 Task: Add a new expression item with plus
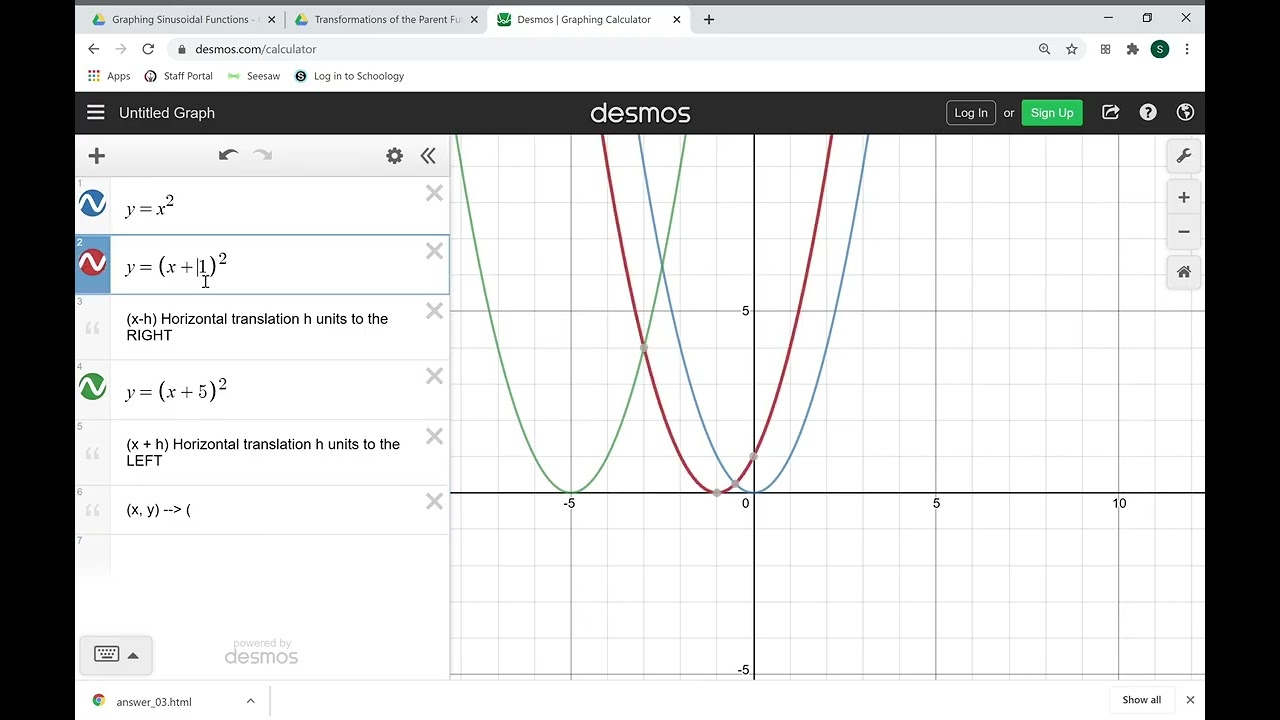97,155
